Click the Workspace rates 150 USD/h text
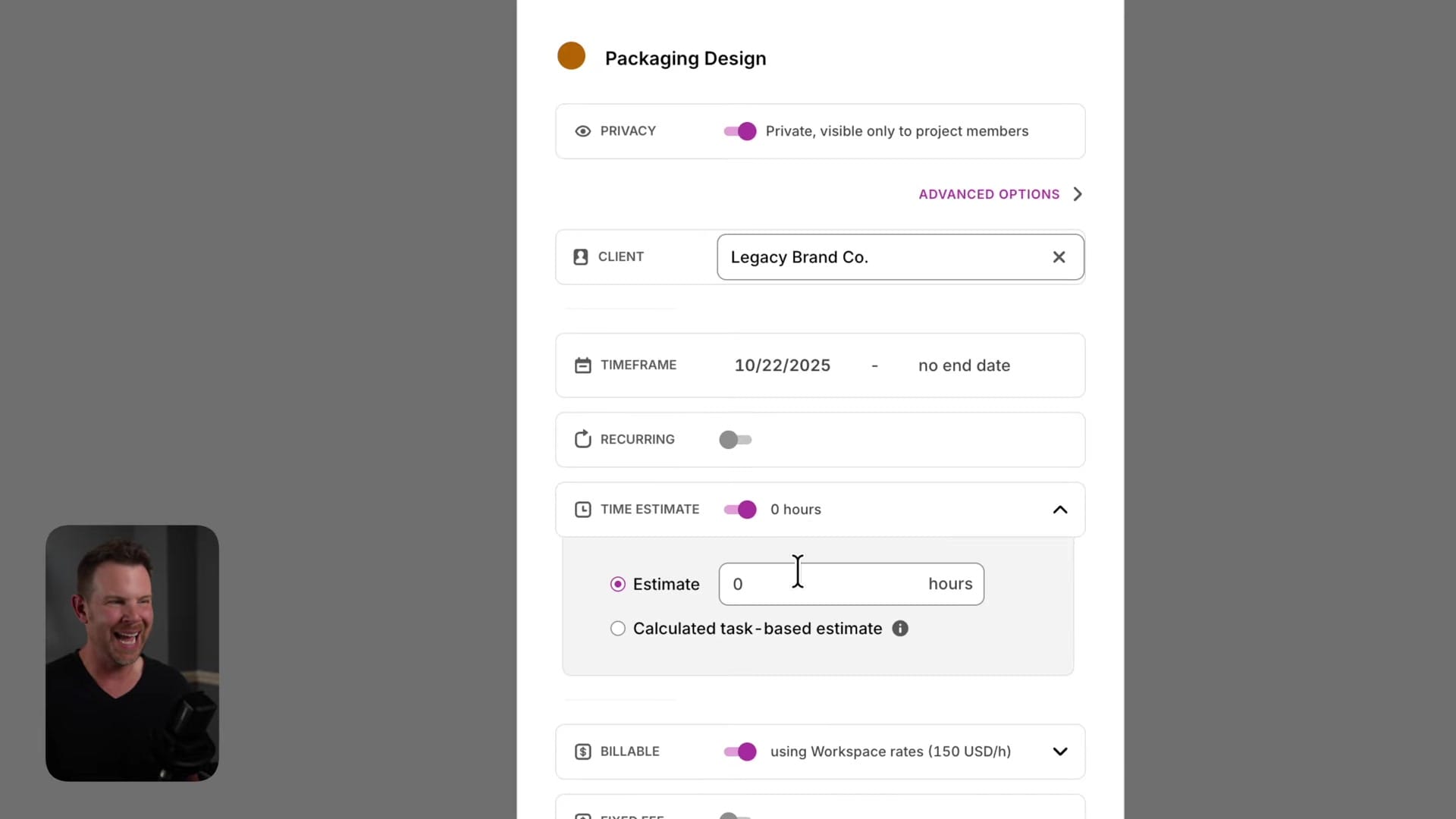The height and width of the screenshot is (819, 1456). pyautogui.click(x=890, y=752)
